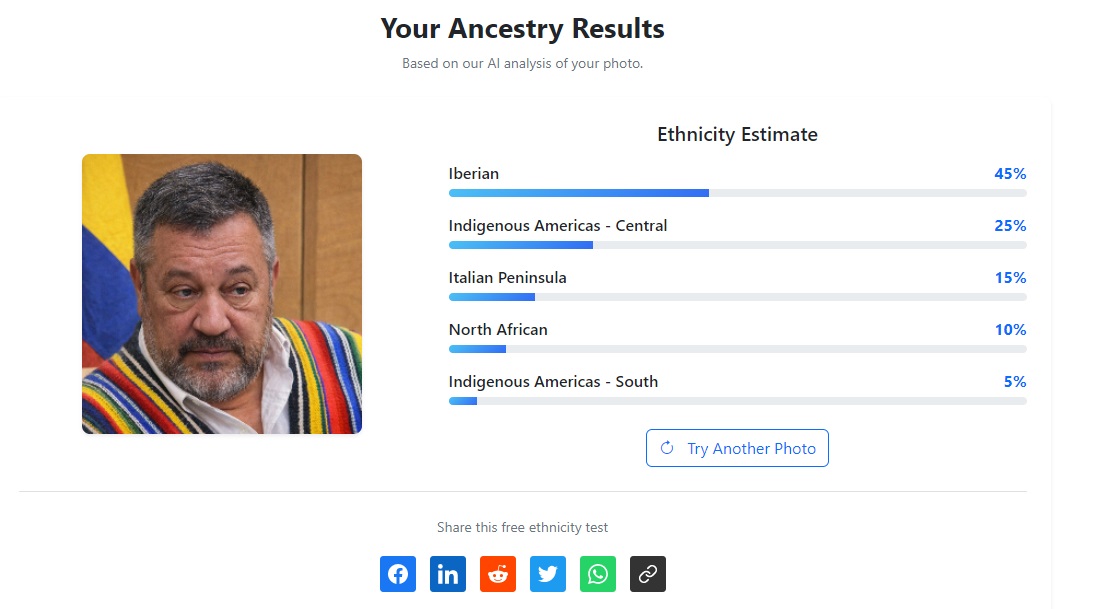1104x609 pixels.
Task: Click the North African label
Action: pyautogui.click(x=498, y=330)
